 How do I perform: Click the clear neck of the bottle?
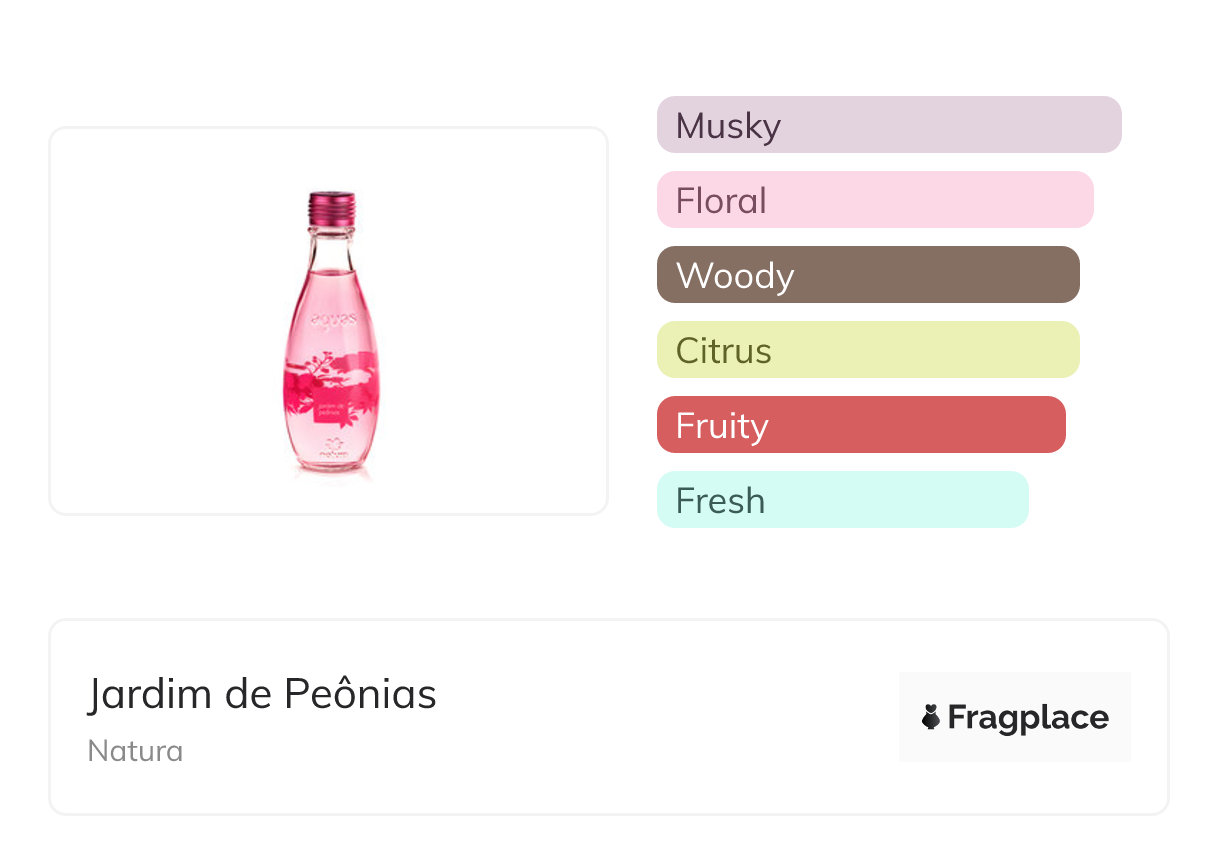[331, 245]
